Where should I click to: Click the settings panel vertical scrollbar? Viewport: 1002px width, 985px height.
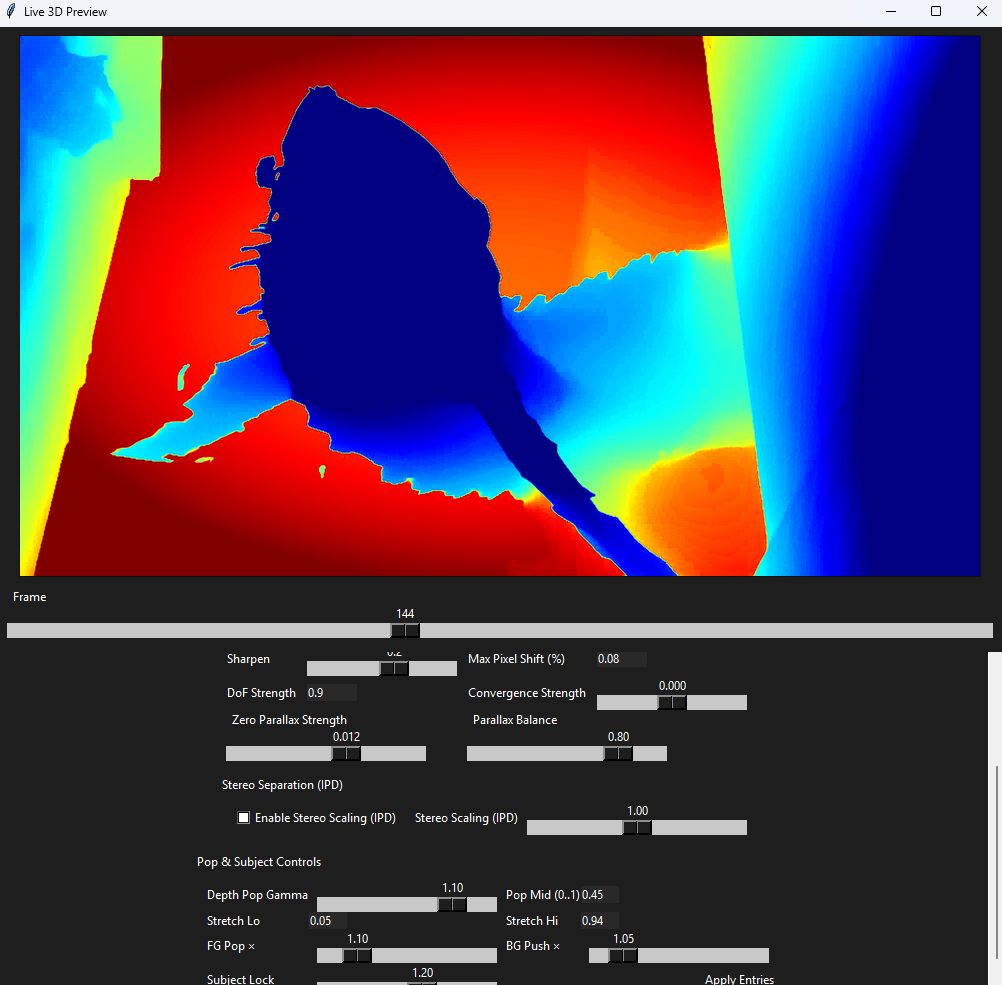(996, 860)
